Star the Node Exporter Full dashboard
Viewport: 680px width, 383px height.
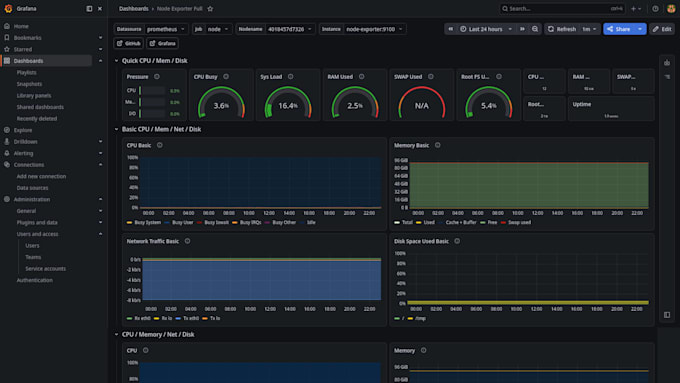[x=210, y=9]
